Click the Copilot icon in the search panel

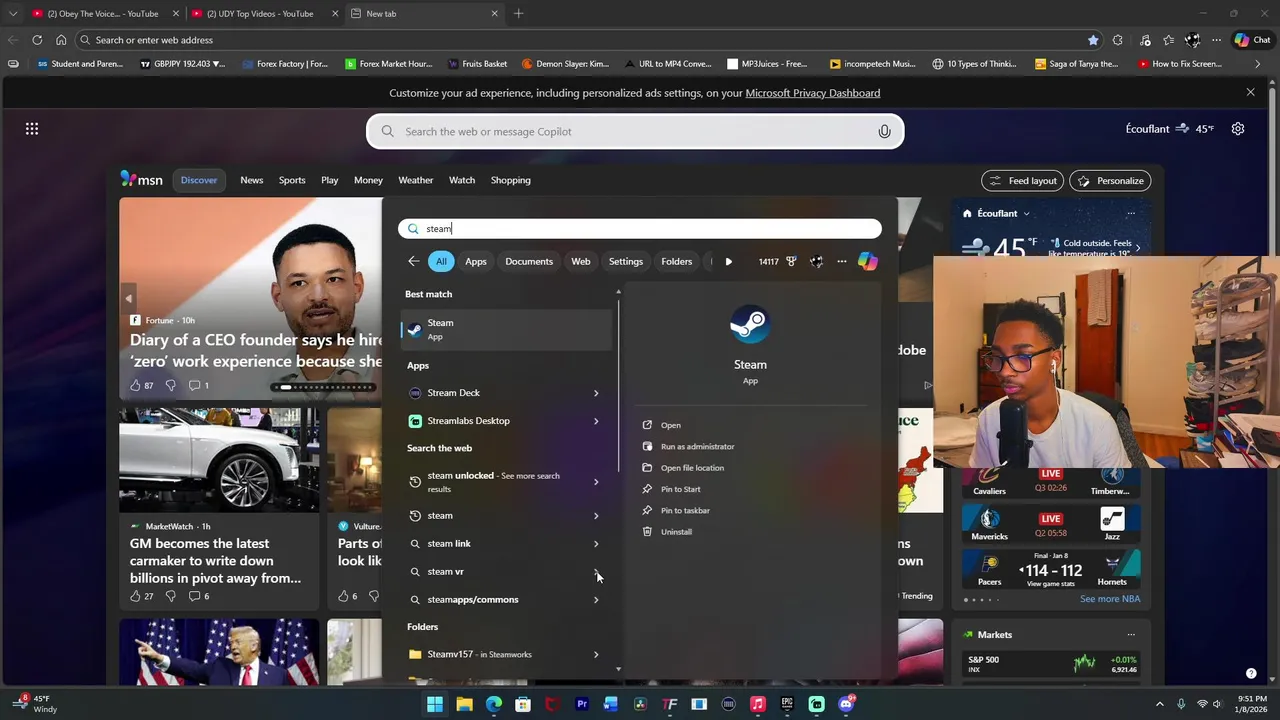[867, 261]
